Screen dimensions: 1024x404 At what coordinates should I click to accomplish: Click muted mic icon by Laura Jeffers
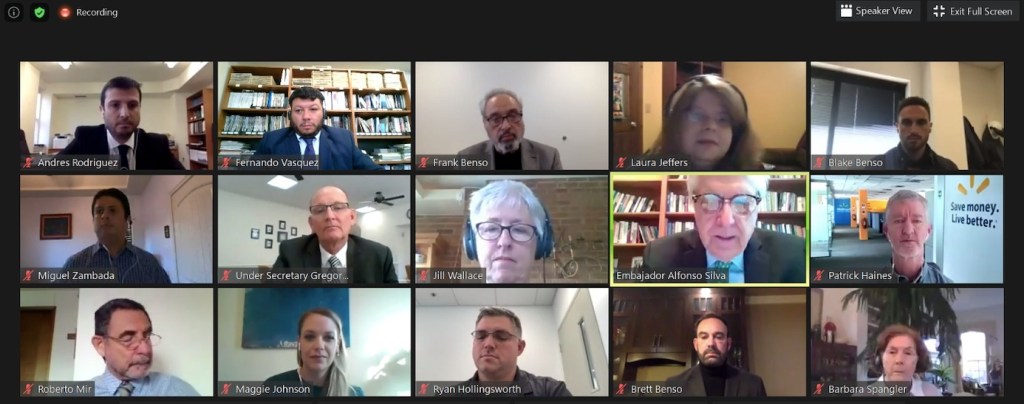click(621, 163)
